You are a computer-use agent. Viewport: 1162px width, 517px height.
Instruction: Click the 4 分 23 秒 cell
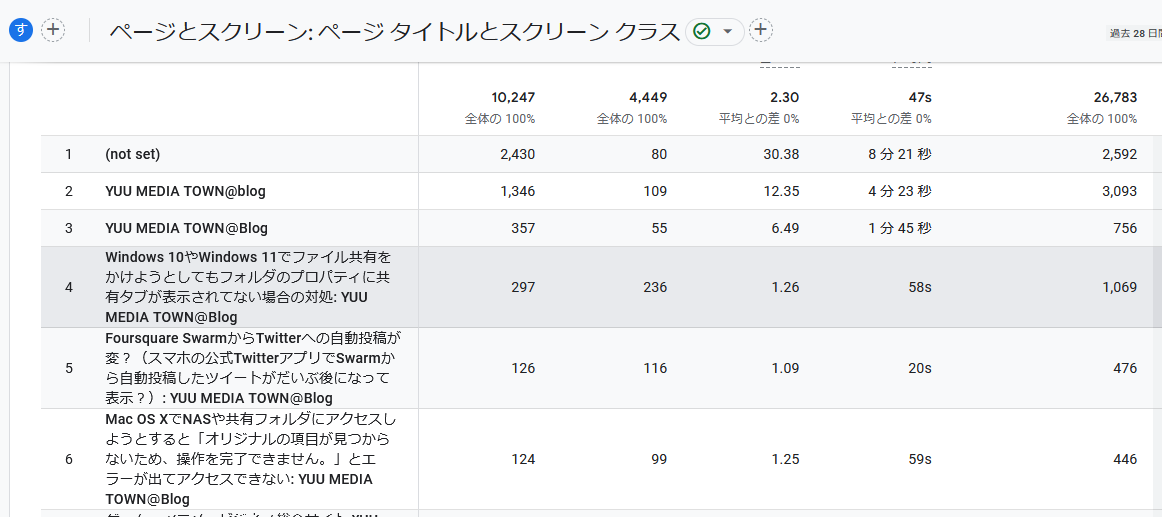[x=901, y=191]
